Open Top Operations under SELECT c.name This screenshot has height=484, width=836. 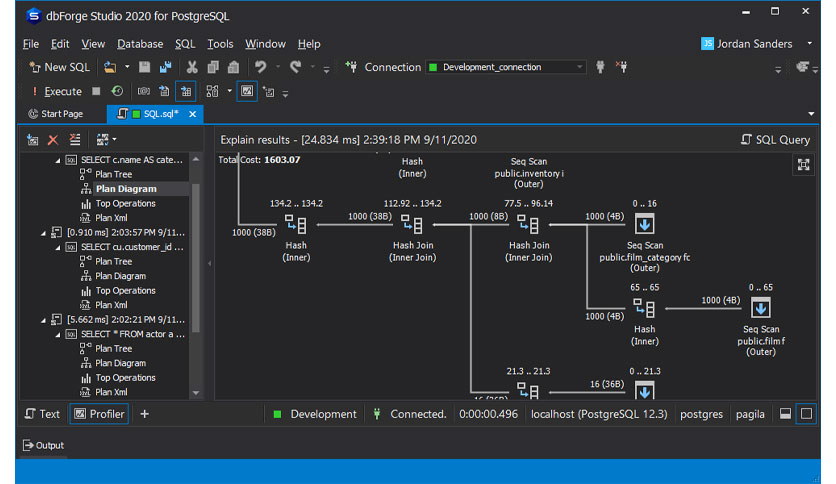125,204
